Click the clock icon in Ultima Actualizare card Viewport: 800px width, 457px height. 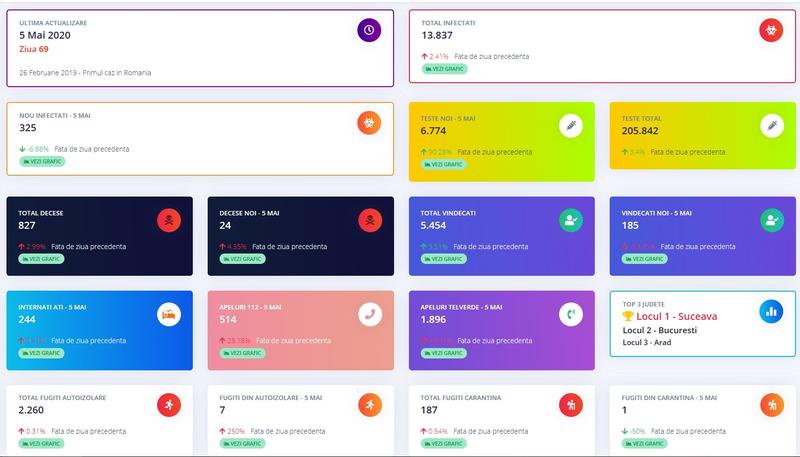click(369, 30)
